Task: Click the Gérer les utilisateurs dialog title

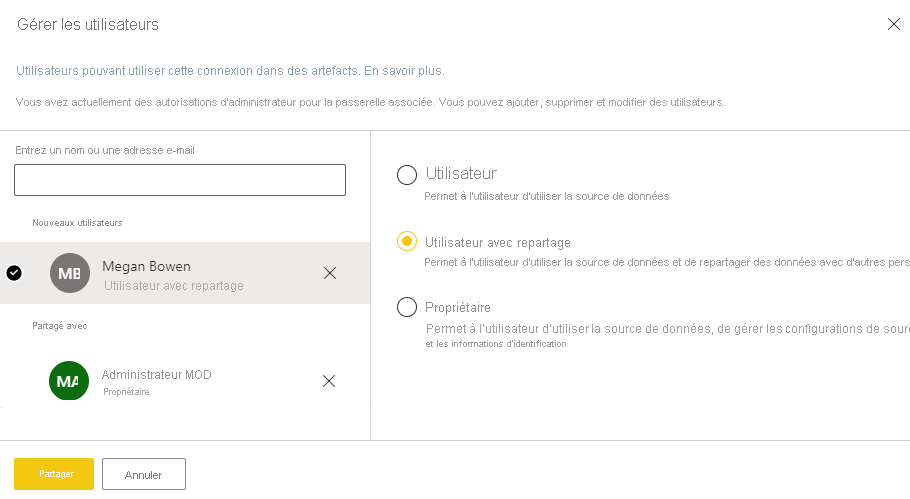Action: 88,23
